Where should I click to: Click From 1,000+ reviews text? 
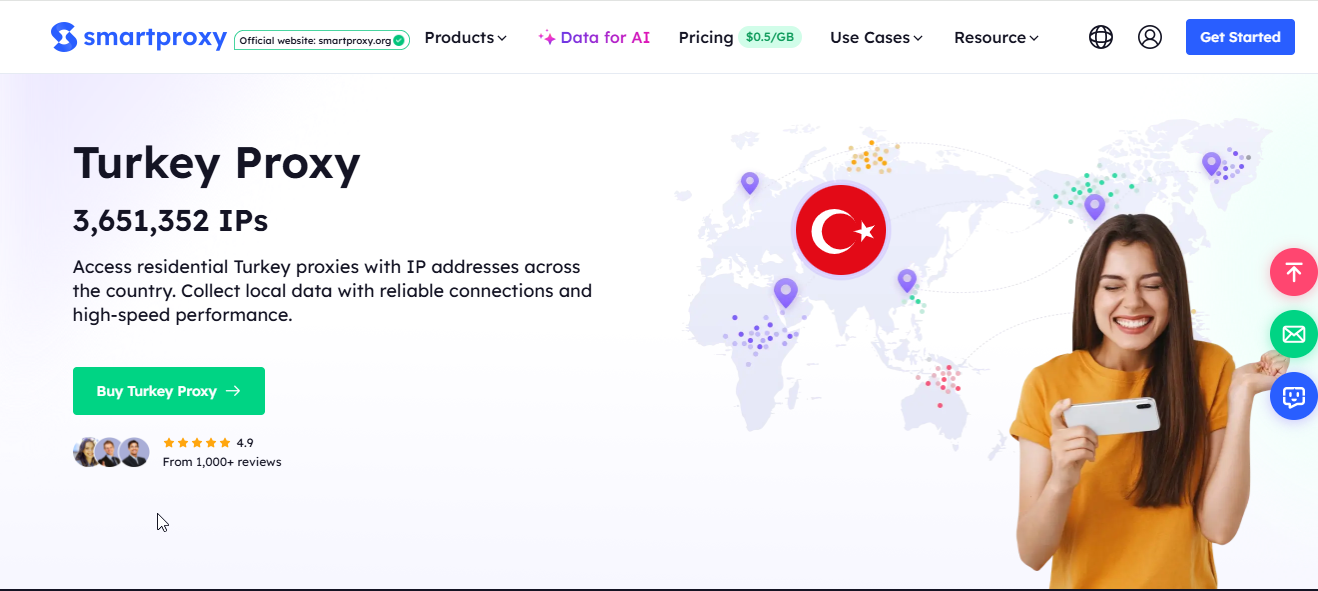(222, 462)
